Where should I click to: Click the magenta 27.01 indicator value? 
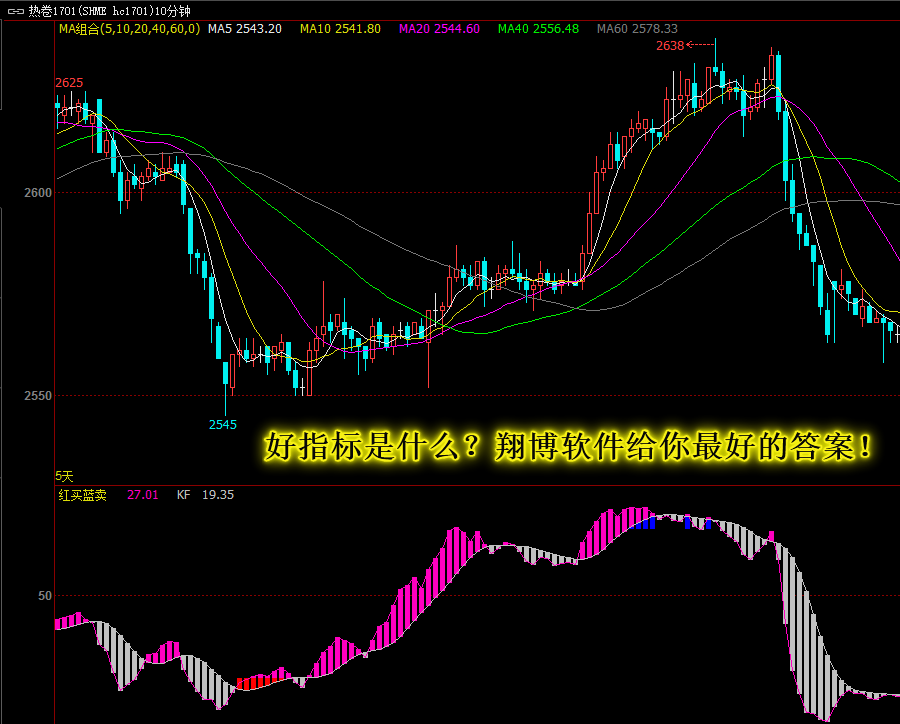[142, 495]
